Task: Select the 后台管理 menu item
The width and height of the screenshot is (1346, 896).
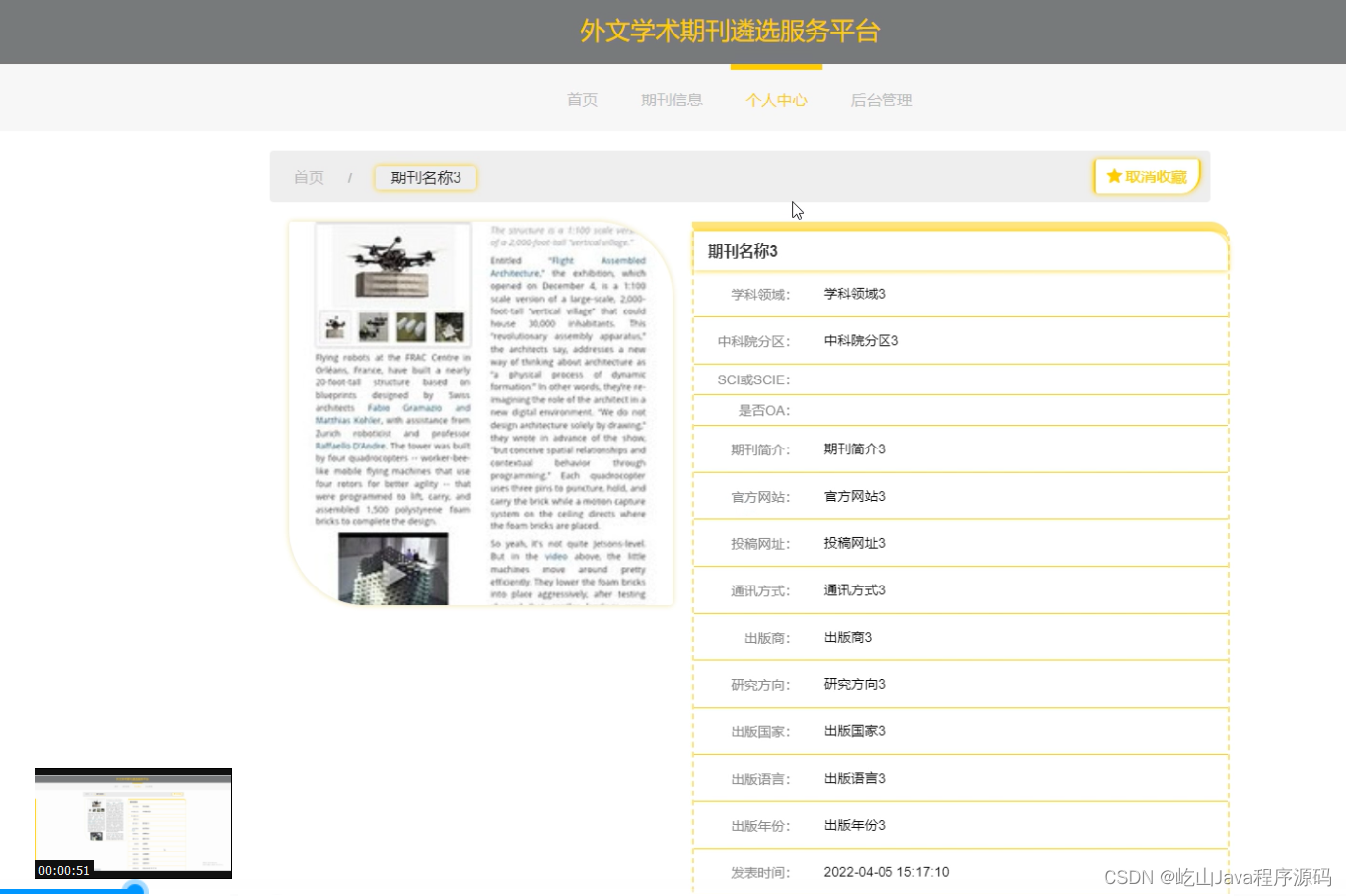Action: click(881, 100)
